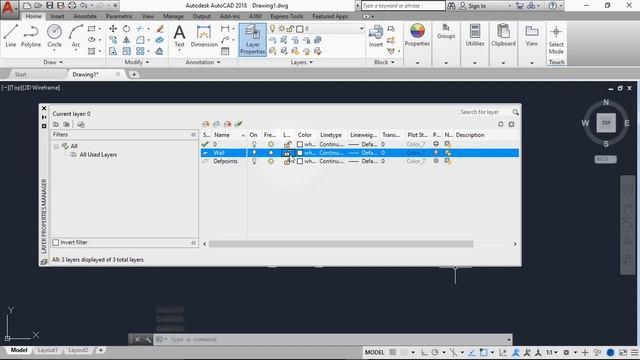This screenshot has height=360, width=640.
Task: Click the Erase tool in Modify panel
Action: pos(160,29)
